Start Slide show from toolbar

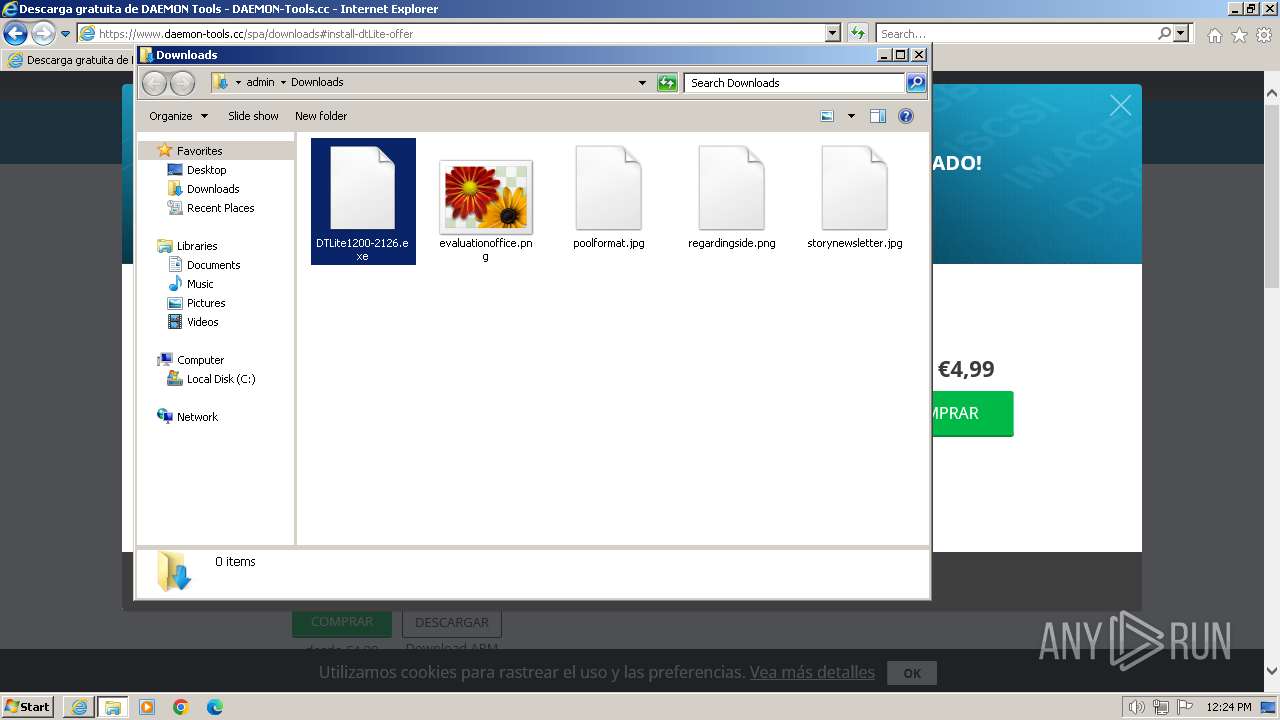coord(253,116)
